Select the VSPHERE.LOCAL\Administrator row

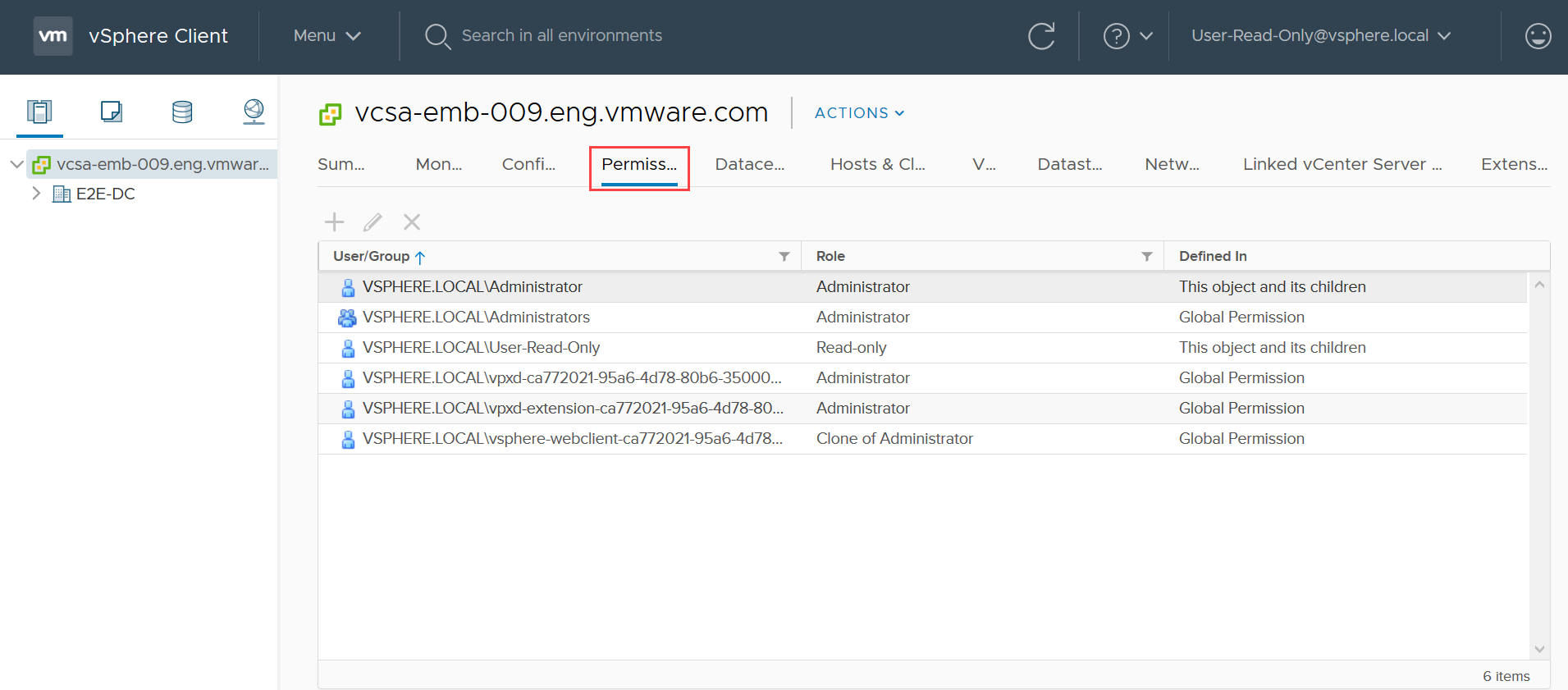(x=922, y=287)
